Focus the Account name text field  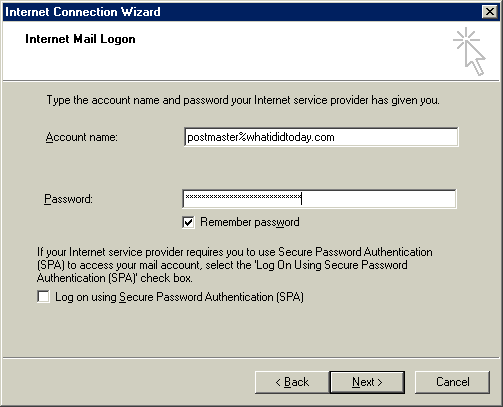tap(321, 137)
